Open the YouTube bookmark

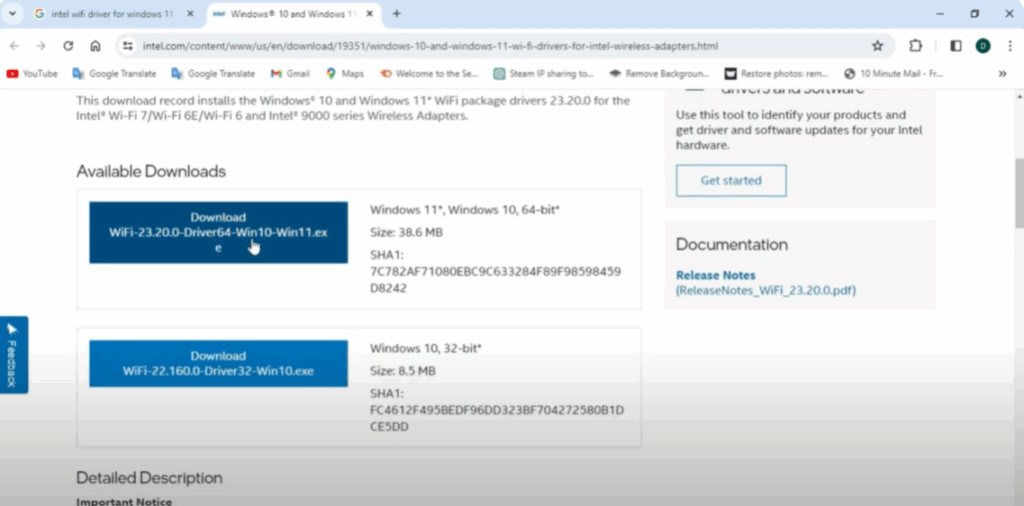(32, 74)
